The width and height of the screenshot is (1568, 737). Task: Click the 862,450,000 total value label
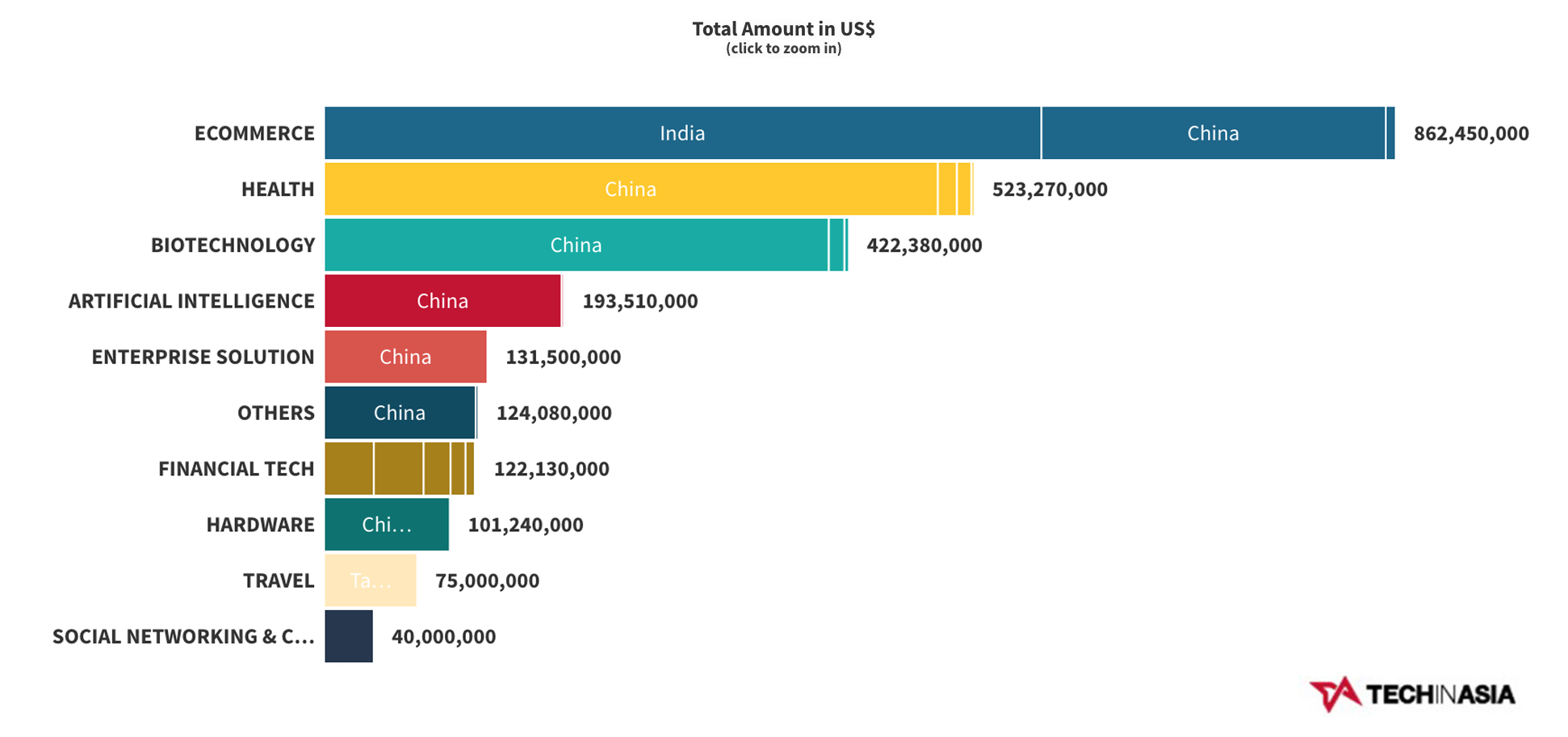[x=1471, y=133]
